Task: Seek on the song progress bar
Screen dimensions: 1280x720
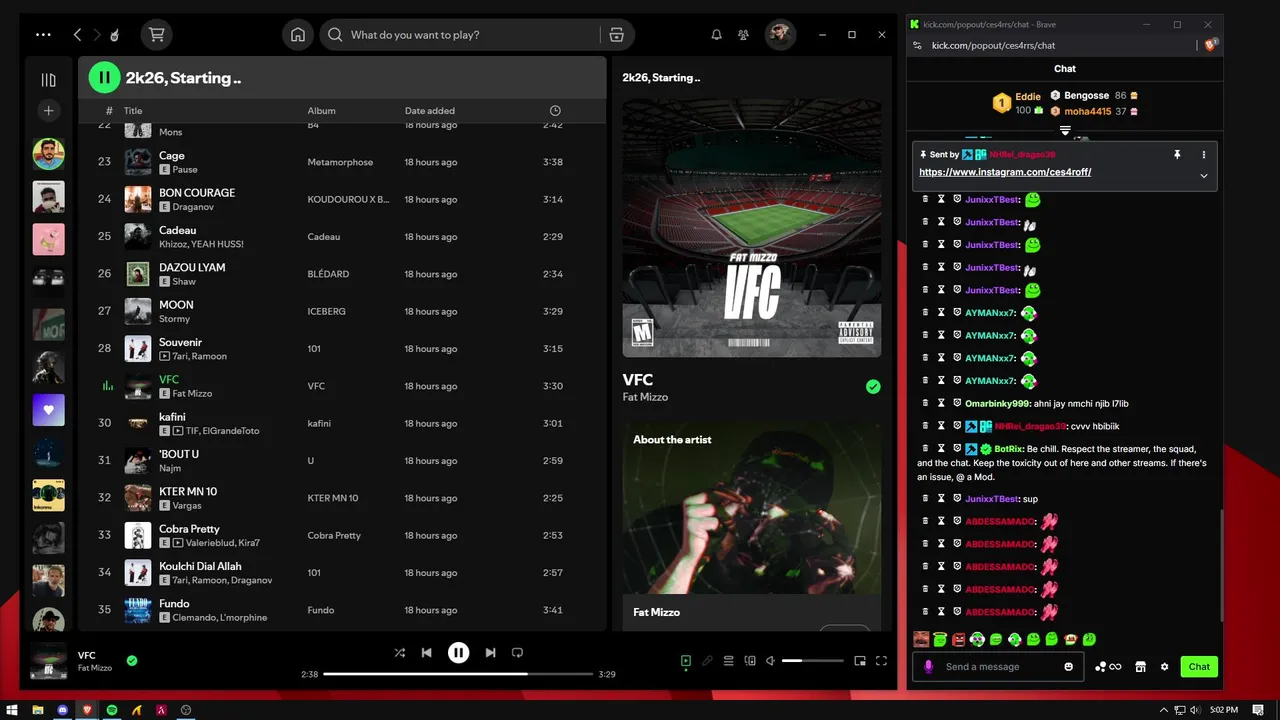Action: 458,674
